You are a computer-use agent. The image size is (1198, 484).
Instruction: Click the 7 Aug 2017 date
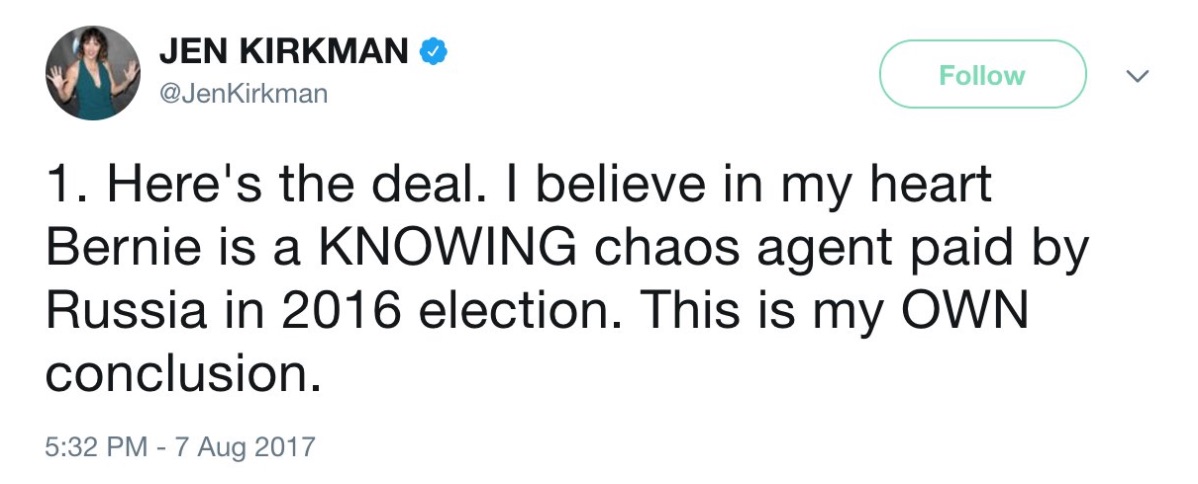[x=243, y=444]
